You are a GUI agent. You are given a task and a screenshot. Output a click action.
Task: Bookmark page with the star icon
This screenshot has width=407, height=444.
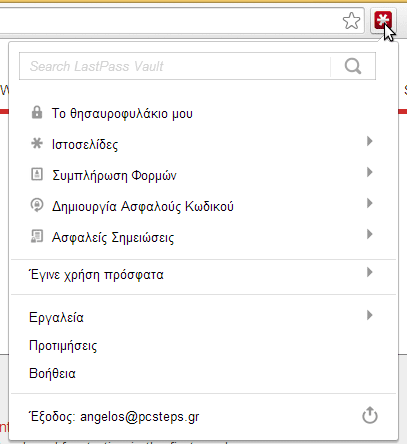tap(351, 21)
